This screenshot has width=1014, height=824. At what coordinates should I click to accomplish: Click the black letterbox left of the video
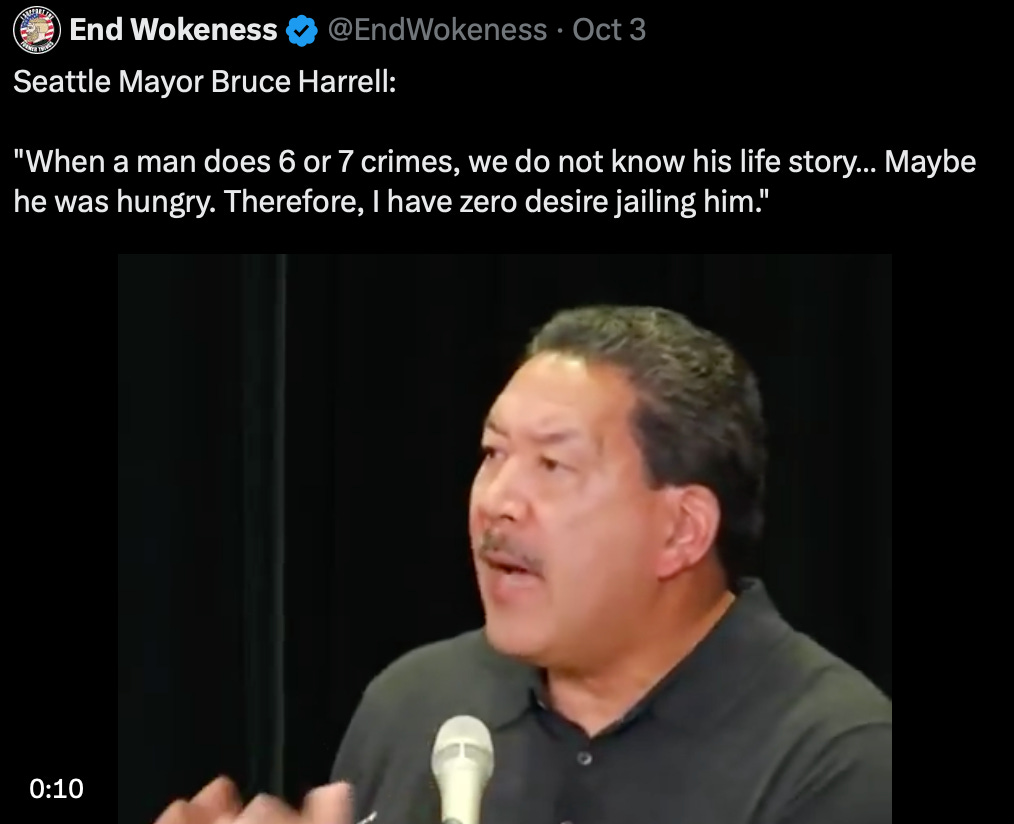[x=58, y=517]
